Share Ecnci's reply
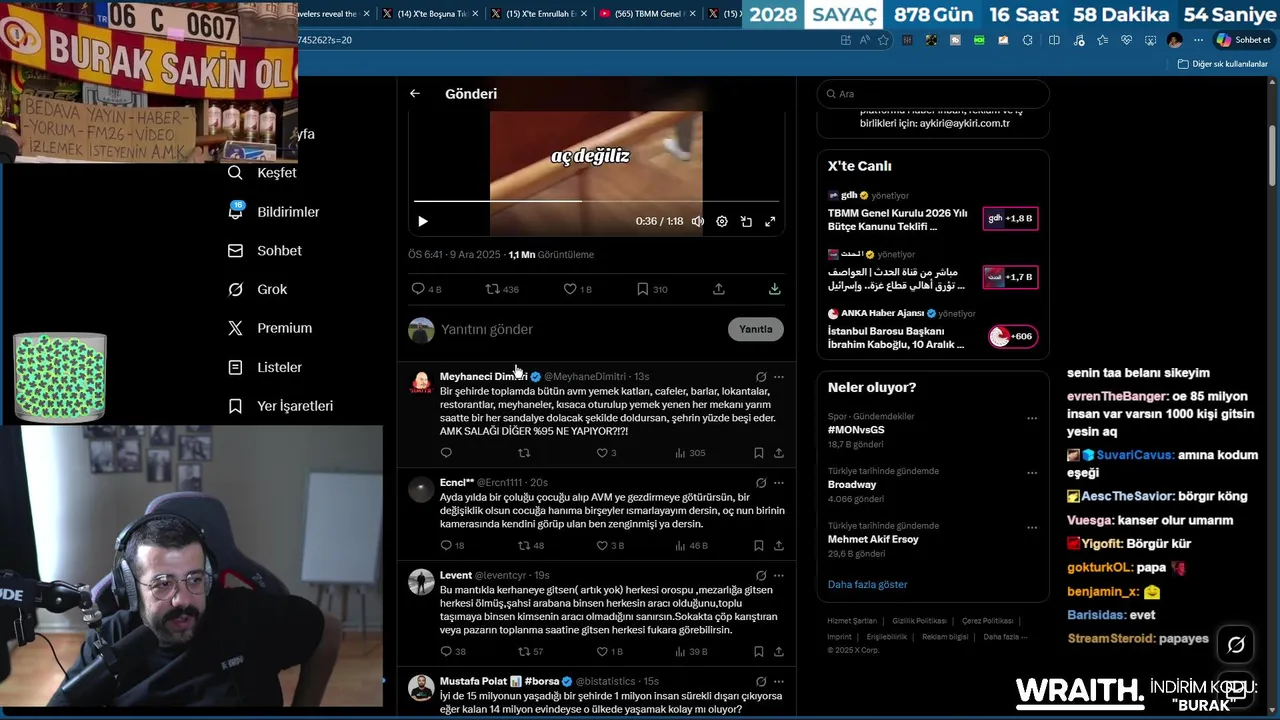Viewport: 1280px width, 720px height. coord(778,546)
